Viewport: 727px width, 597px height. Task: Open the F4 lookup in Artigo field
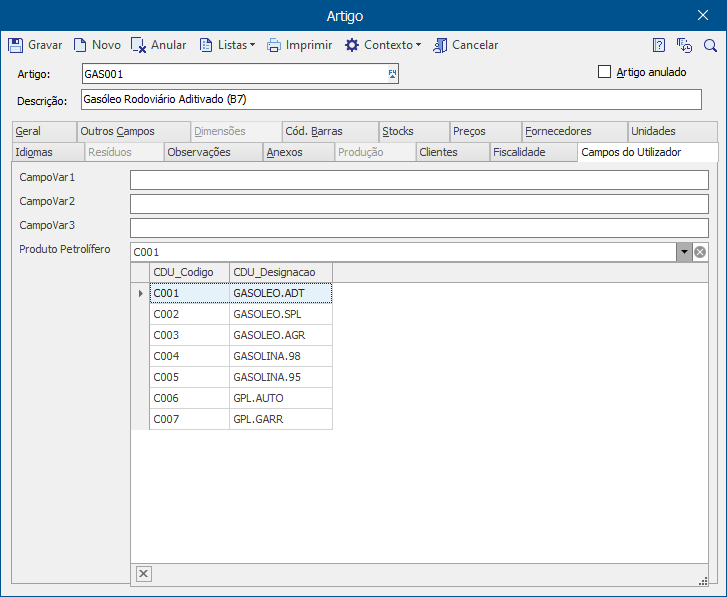pos(392,74)
